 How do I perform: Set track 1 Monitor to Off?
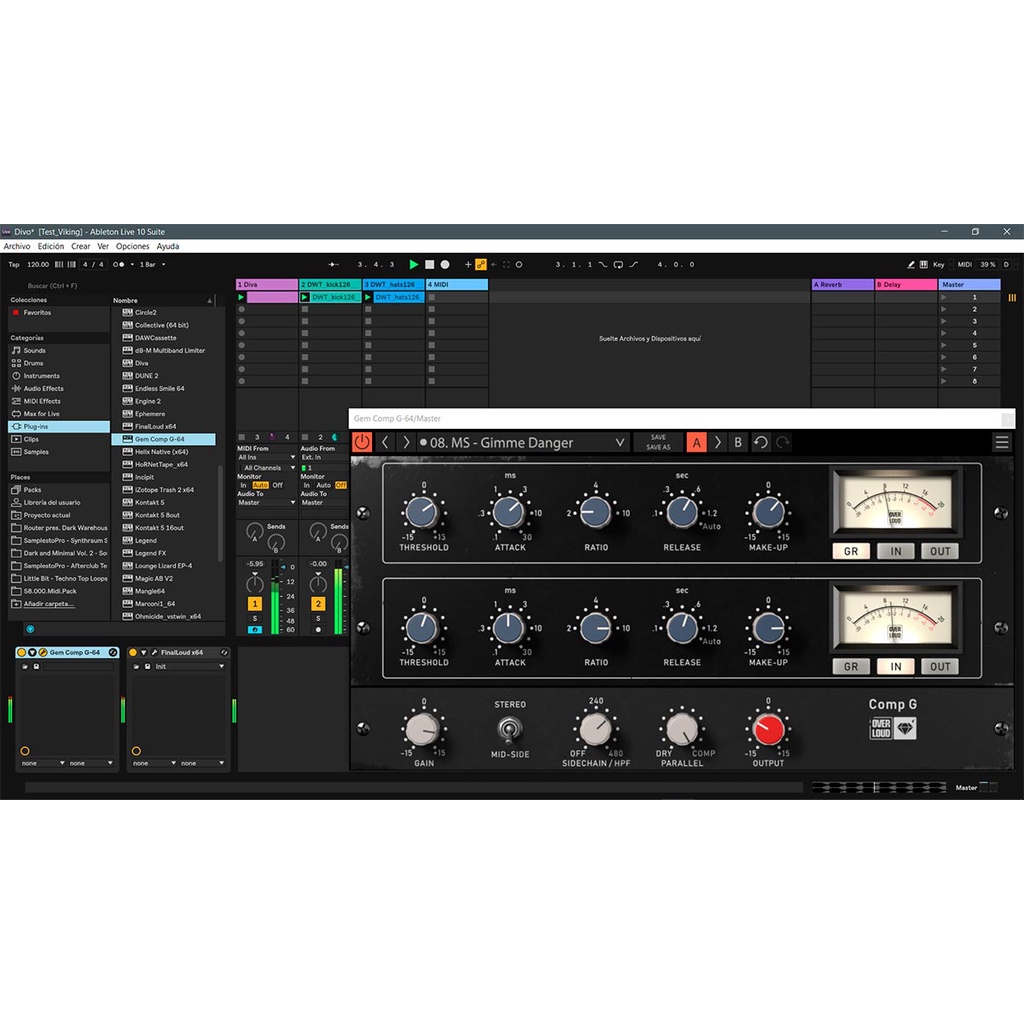point(278,485)
